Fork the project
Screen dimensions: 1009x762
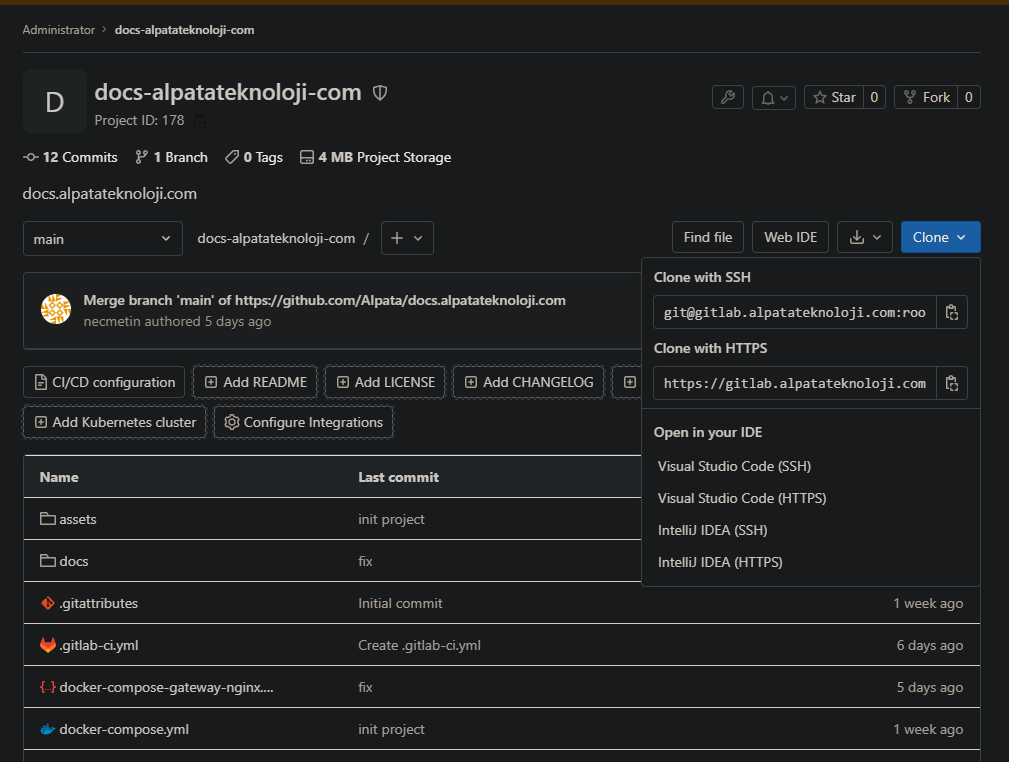pyautogui.click(x=926, y=97)
